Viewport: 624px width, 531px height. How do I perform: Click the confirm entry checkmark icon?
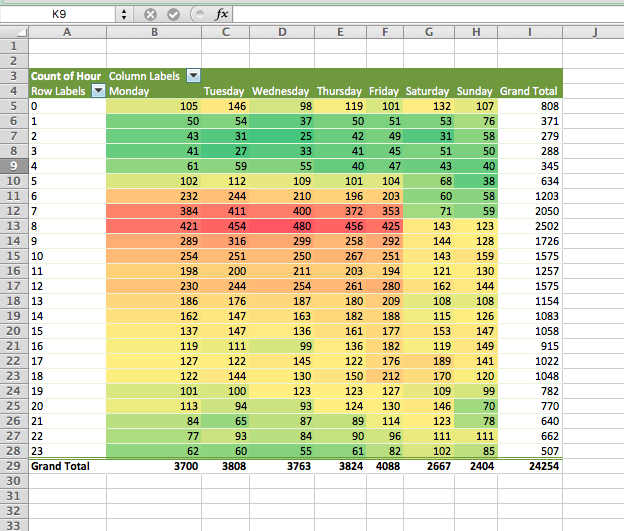(x=173, y=15)
